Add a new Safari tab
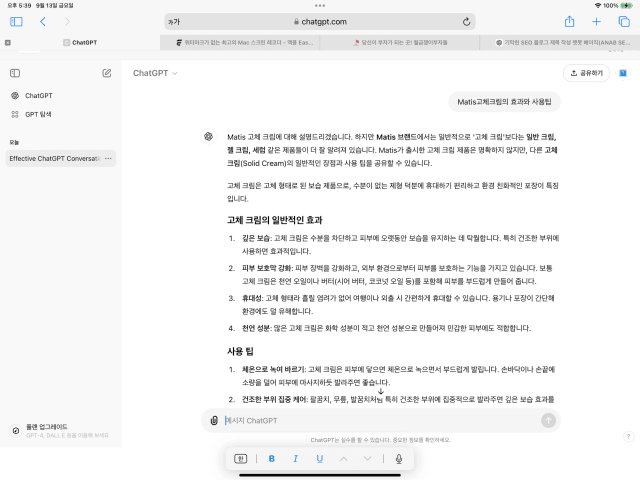The height and width of the screenshot is (480, 640). coord(596,22)
